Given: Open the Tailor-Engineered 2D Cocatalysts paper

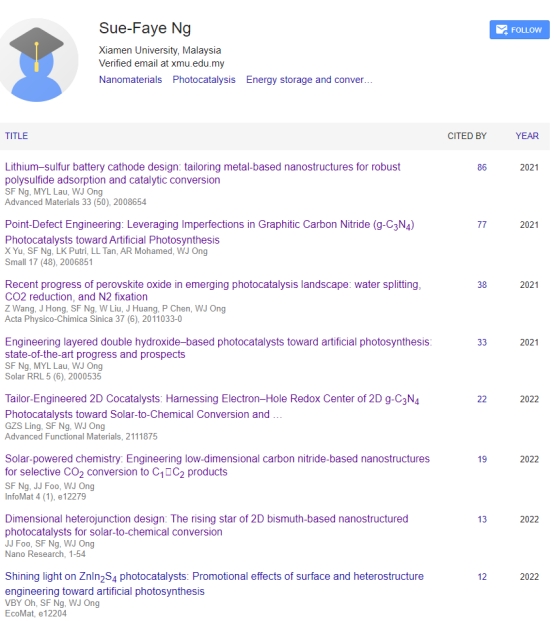Looking at the screenshot, I should [x=212, y=406].
